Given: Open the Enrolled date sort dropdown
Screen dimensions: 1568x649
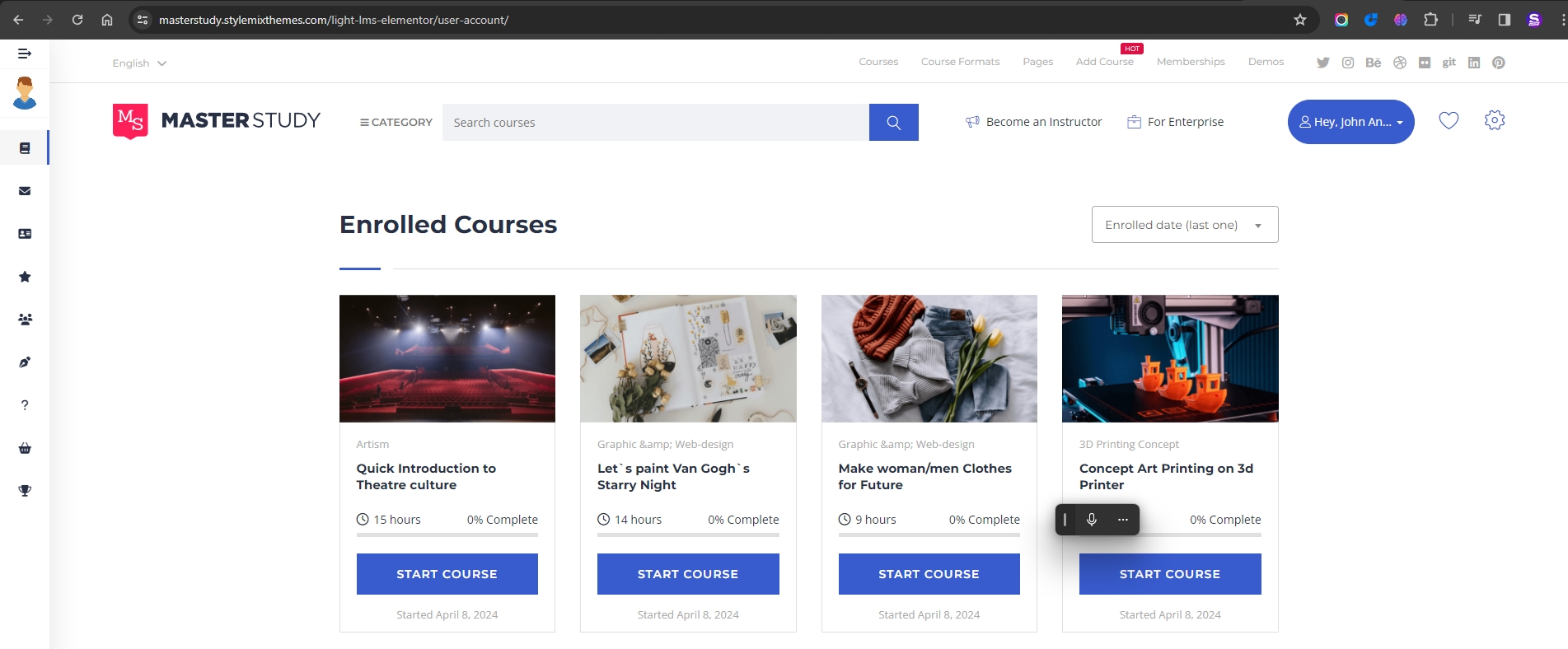Looking at the screenshot, I should (x=1184, y=225).
